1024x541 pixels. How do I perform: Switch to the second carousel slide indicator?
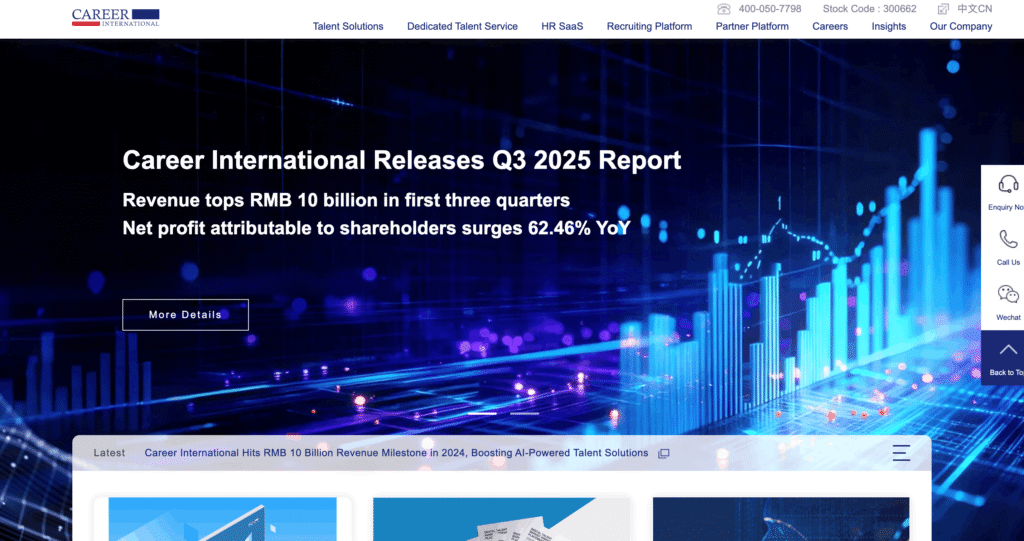(525, 412)
